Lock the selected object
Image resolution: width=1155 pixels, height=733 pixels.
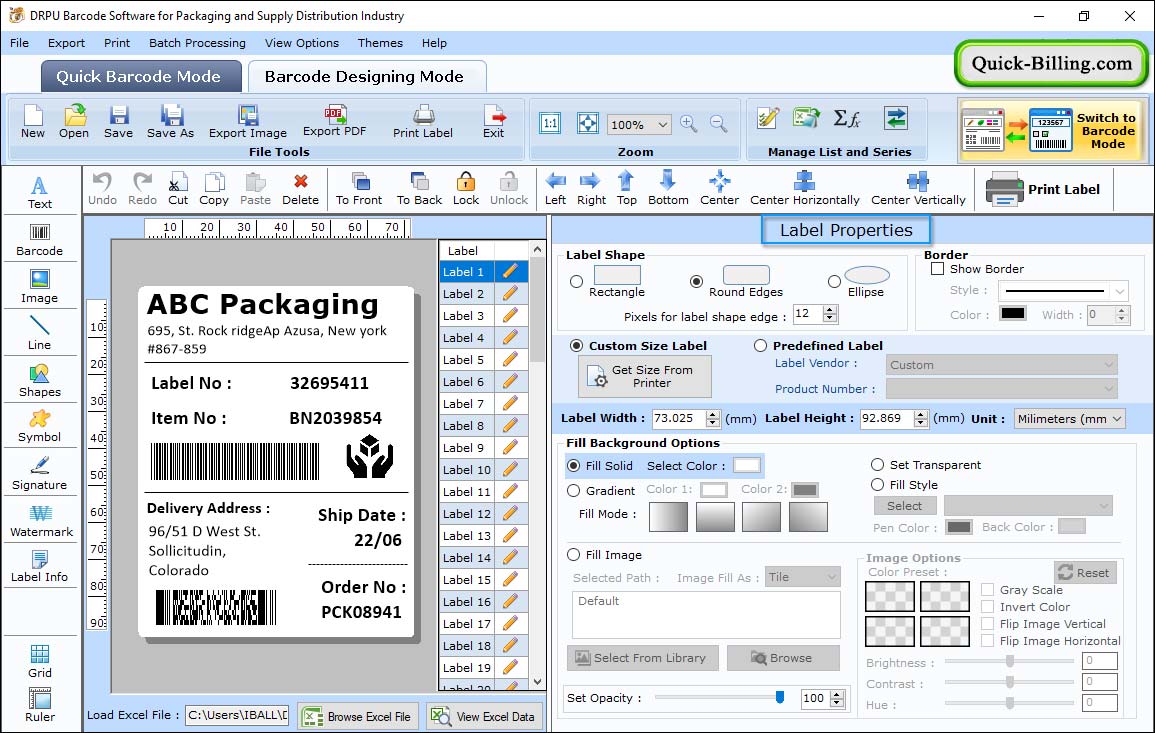[x=466, y=189]
